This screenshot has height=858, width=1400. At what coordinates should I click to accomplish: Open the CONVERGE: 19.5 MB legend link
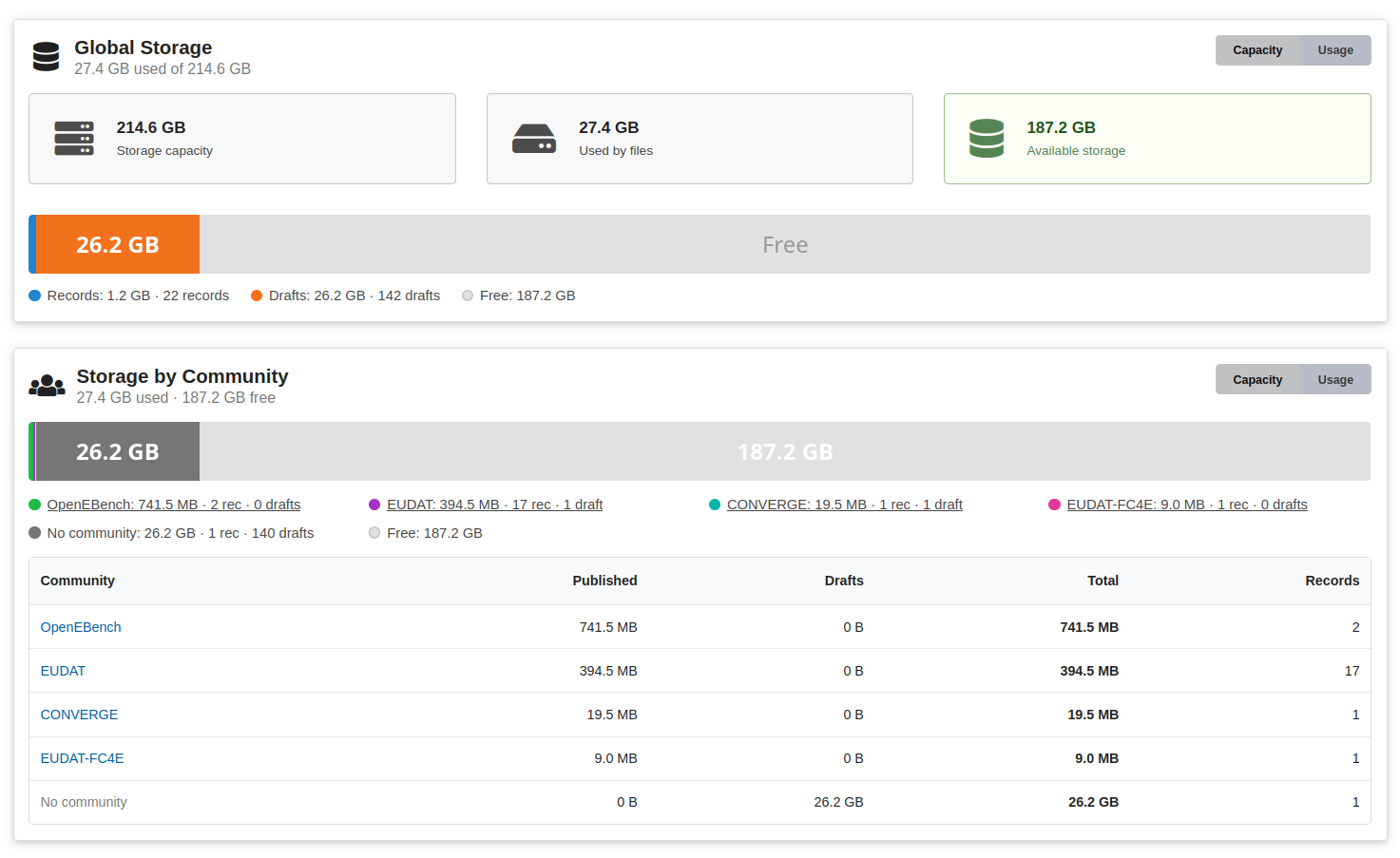coord(845,505)
